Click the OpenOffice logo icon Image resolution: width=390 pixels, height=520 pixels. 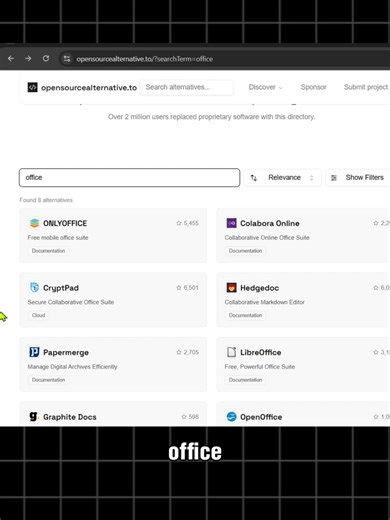231,416
